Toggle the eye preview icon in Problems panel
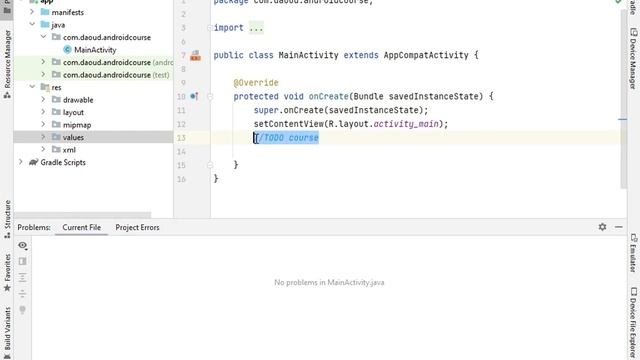This screenshot has width=640, height=360. [22, 245]
